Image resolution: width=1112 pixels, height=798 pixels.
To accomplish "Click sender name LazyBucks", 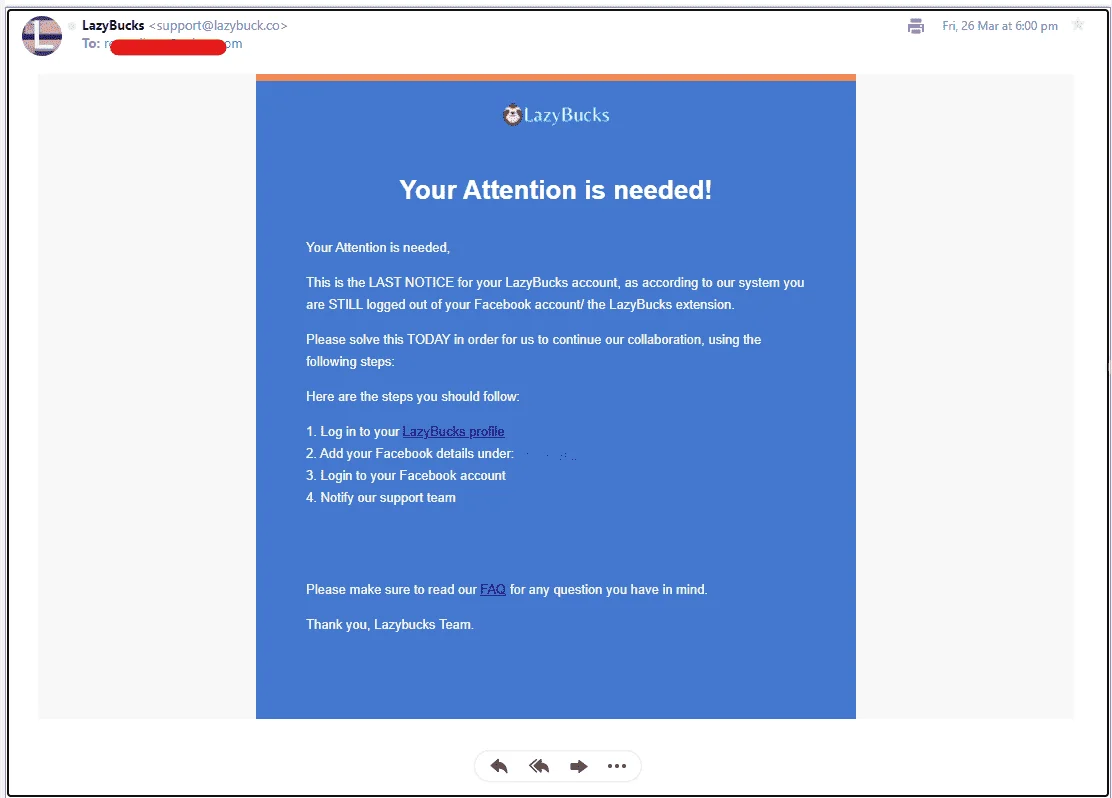I will pos(113,26).
